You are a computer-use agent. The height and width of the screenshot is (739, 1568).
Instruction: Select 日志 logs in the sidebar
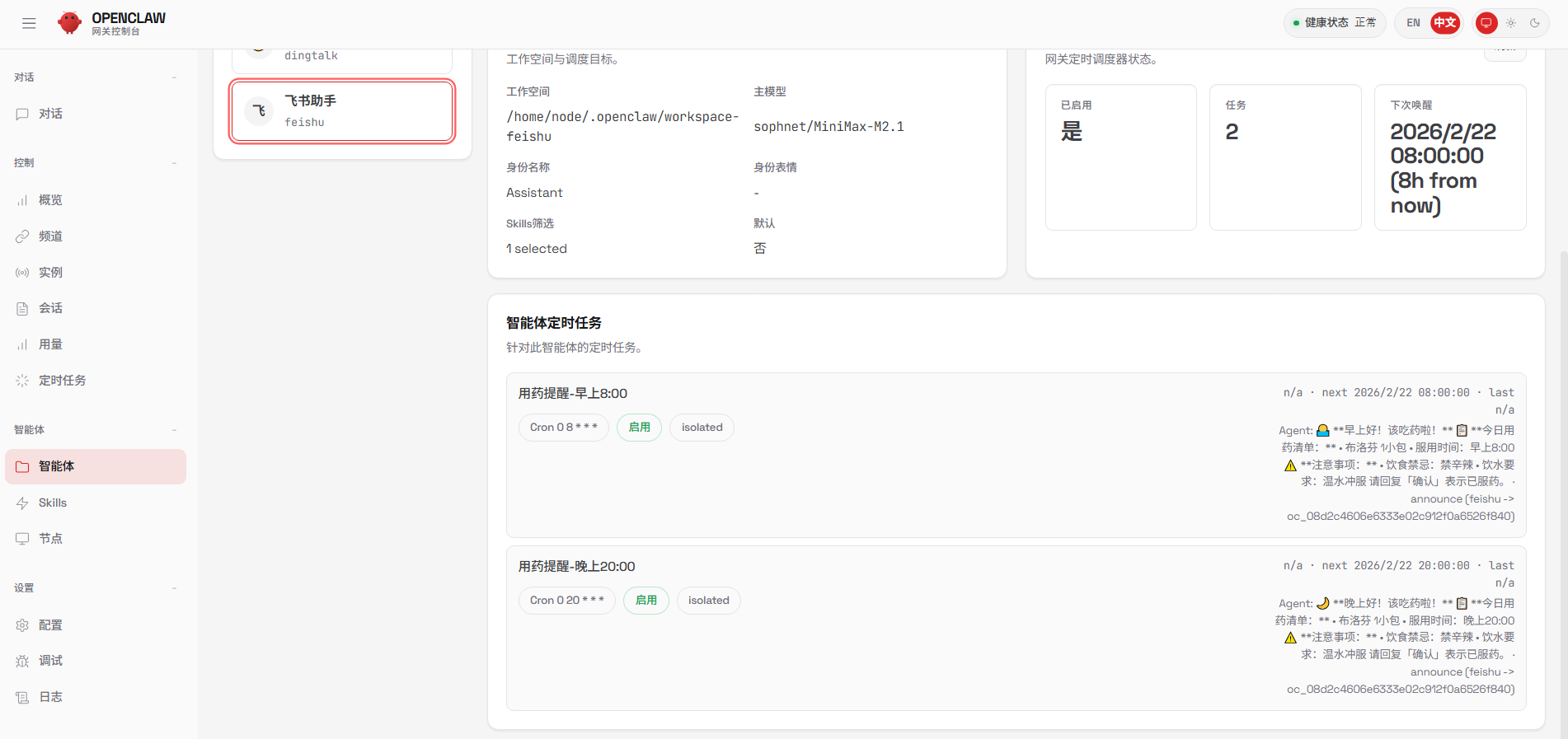pyautogui.click(x=50, y=697)
